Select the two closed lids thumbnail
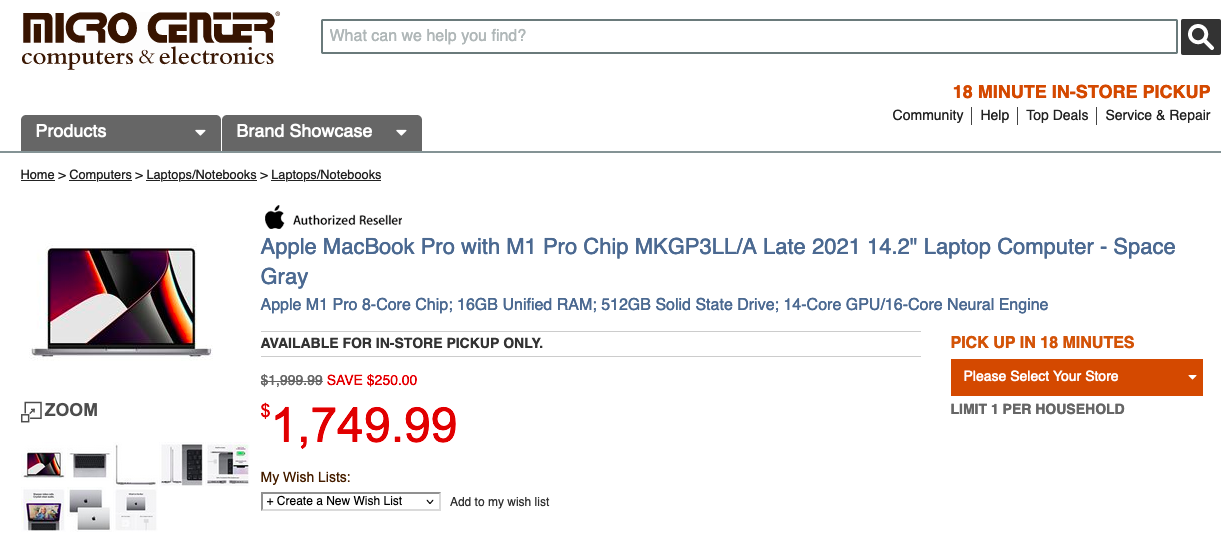Image resolution: width=1221 pixels, height=555 pixels. (x=90, y=509)
